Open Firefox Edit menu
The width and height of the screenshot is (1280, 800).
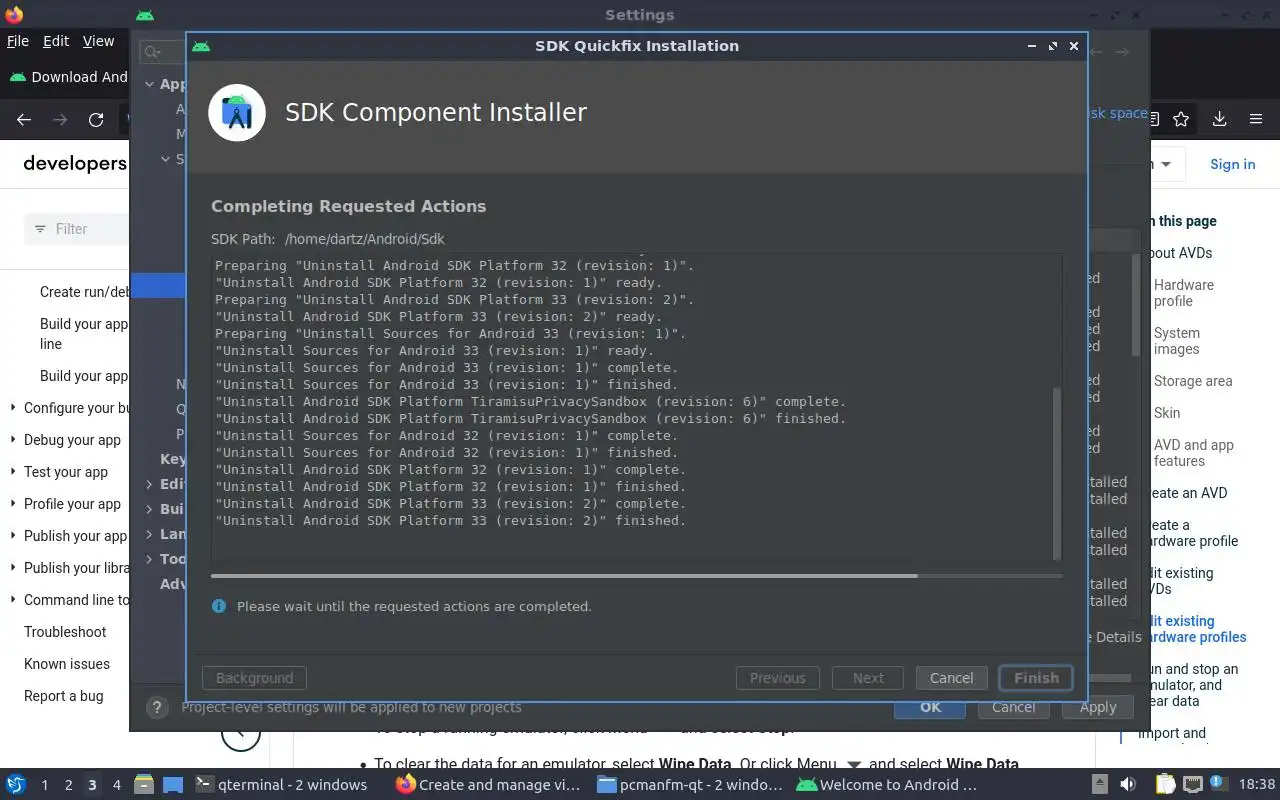pos(56,41)
